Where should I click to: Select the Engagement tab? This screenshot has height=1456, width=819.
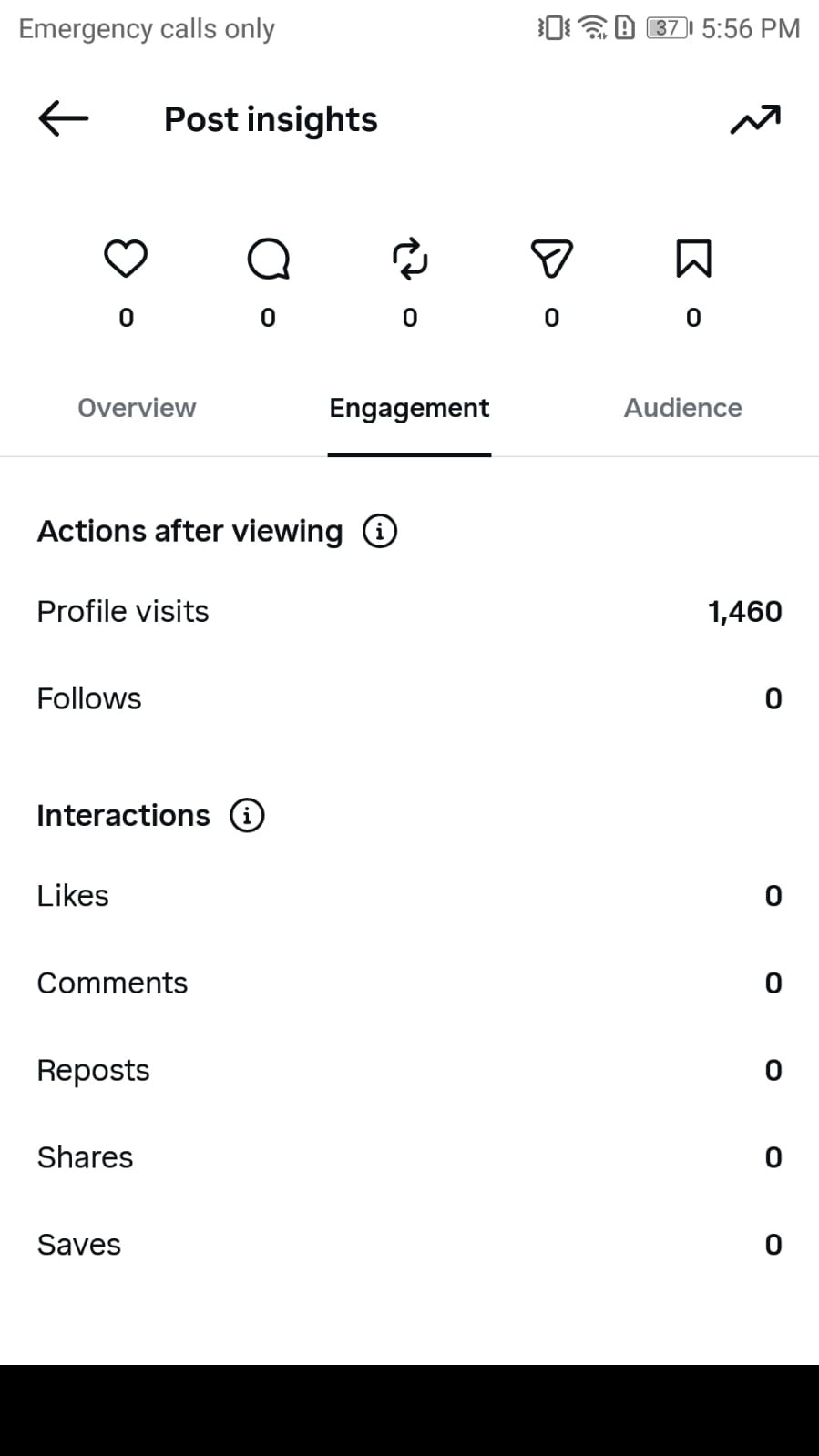[409, 408]
